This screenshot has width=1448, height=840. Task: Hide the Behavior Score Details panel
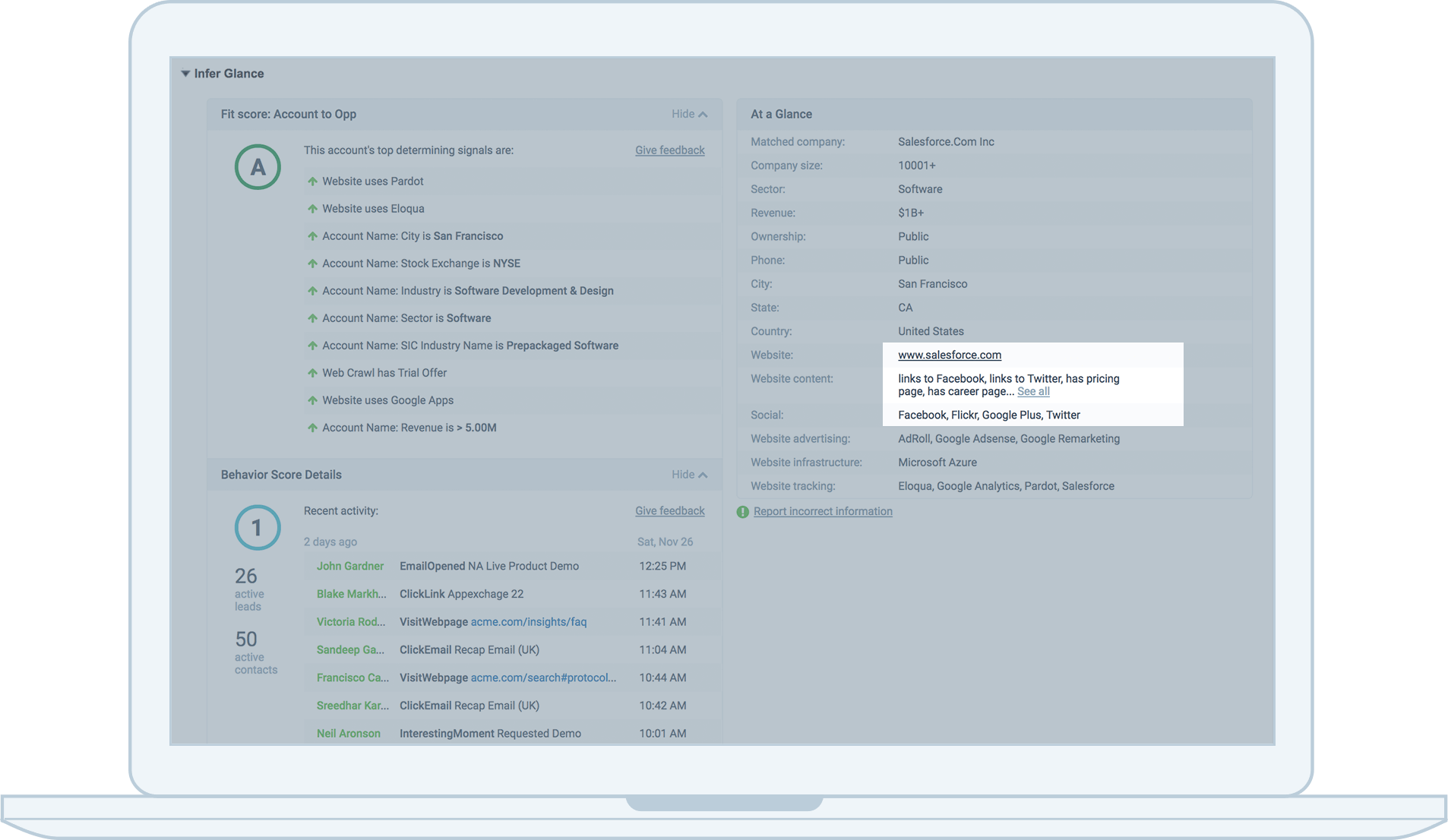(x=689, y=475)
